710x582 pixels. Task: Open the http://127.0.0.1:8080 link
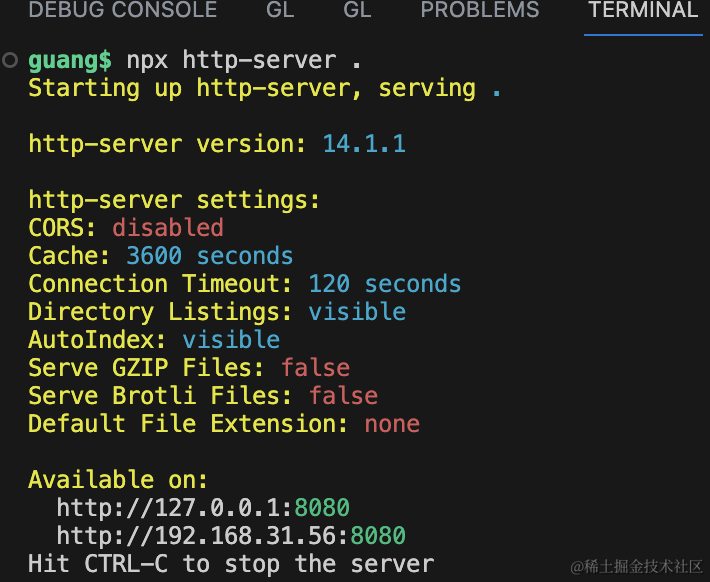click(x=203, y=507)
